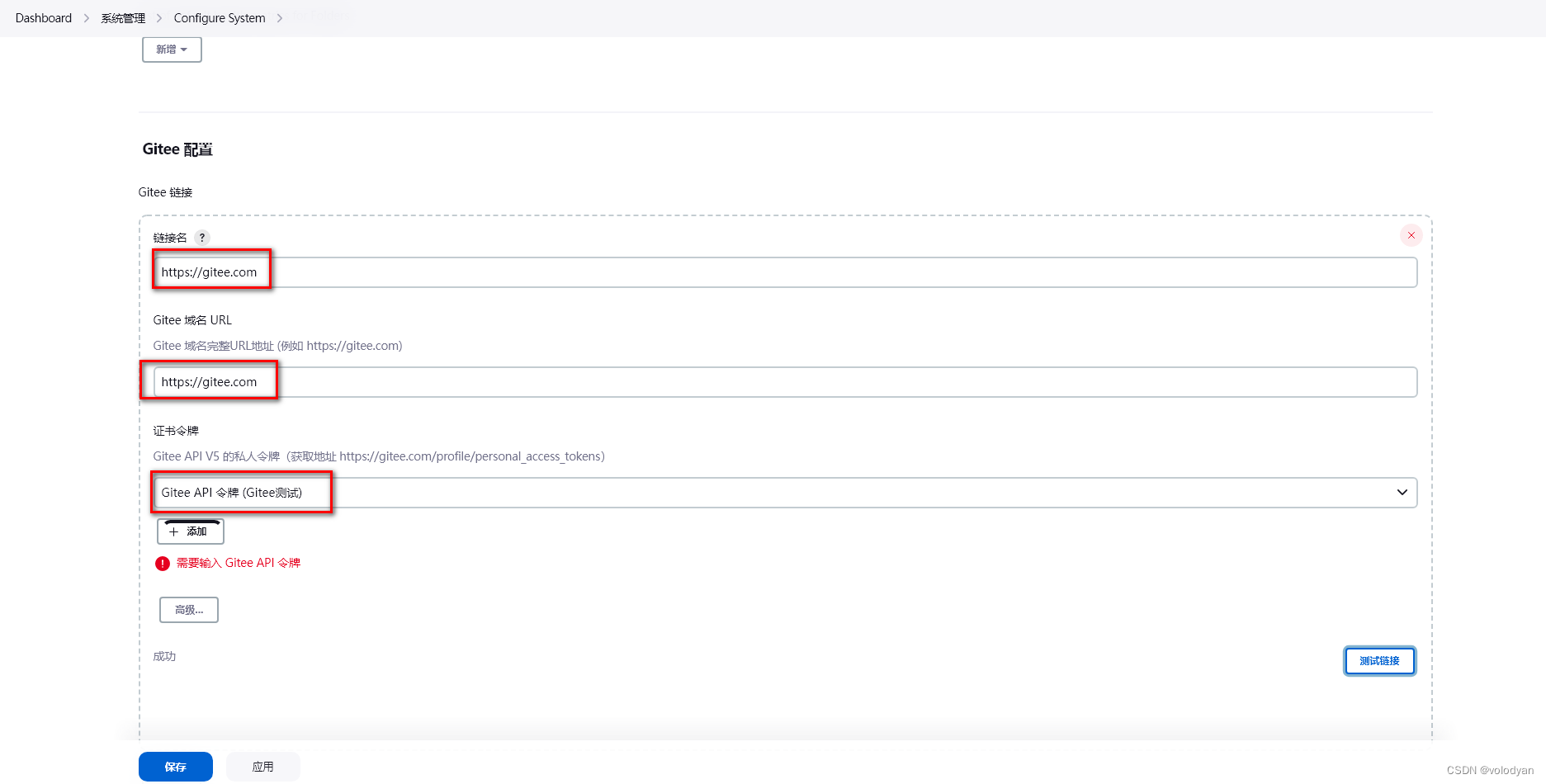Open the 新增 dropdown button

(172, 50)
